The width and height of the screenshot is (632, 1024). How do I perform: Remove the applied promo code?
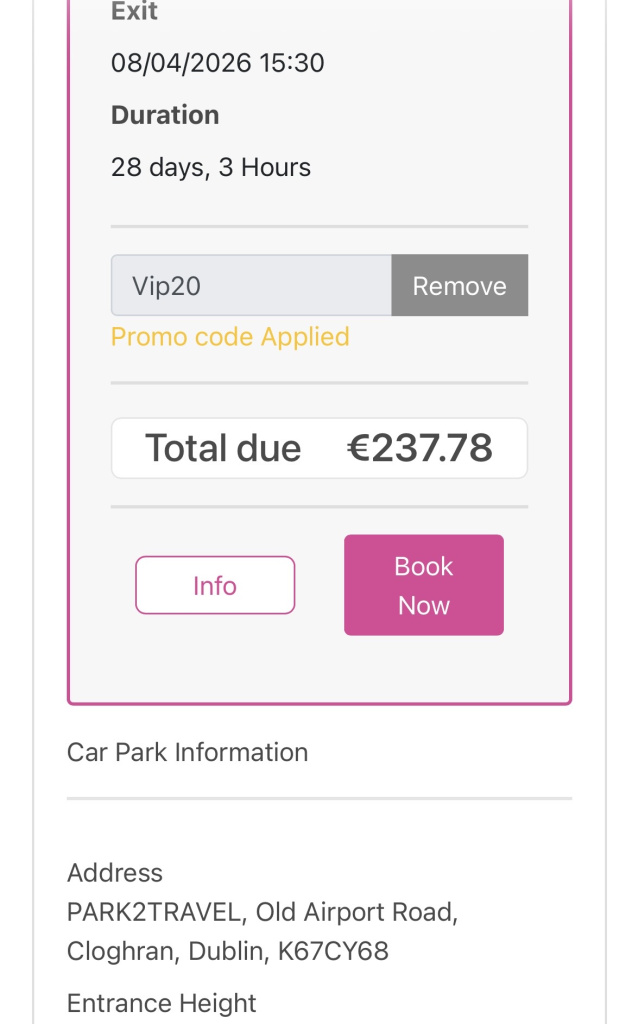(459, 286)
